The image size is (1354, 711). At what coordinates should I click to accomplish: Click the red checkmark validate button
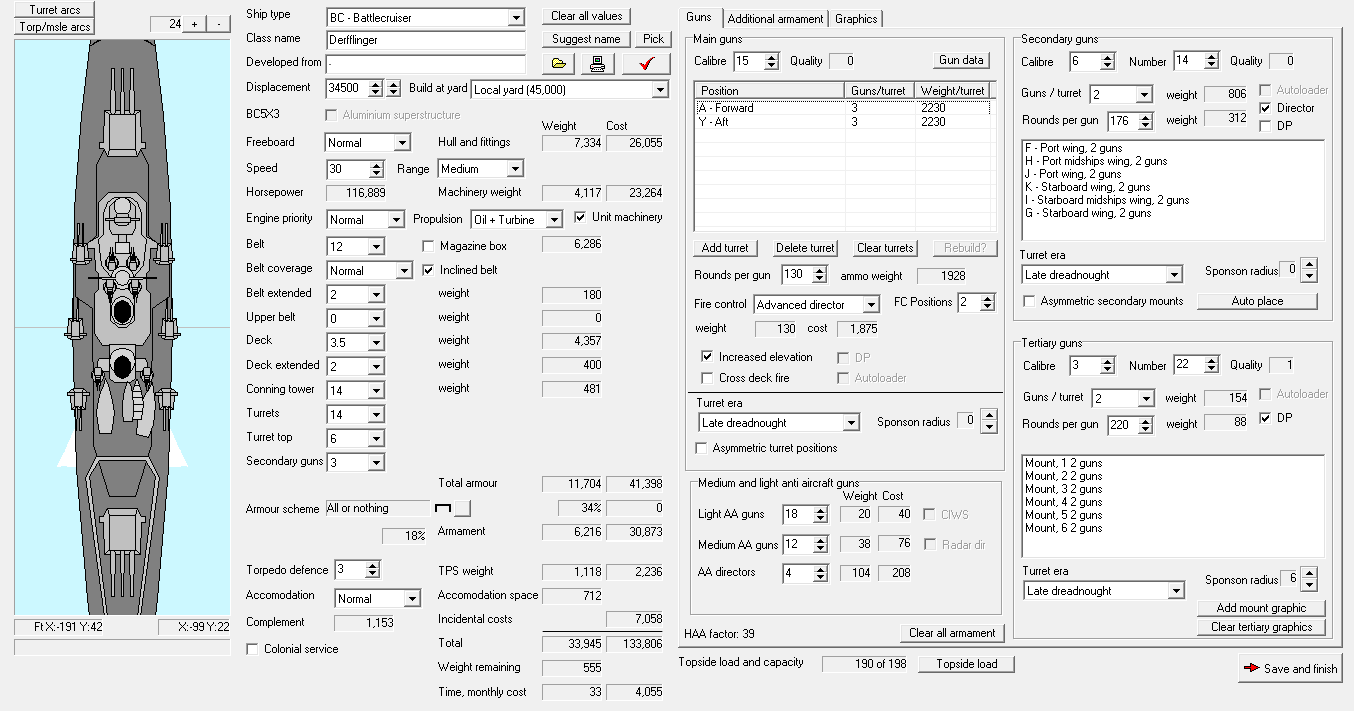point(646,64)
